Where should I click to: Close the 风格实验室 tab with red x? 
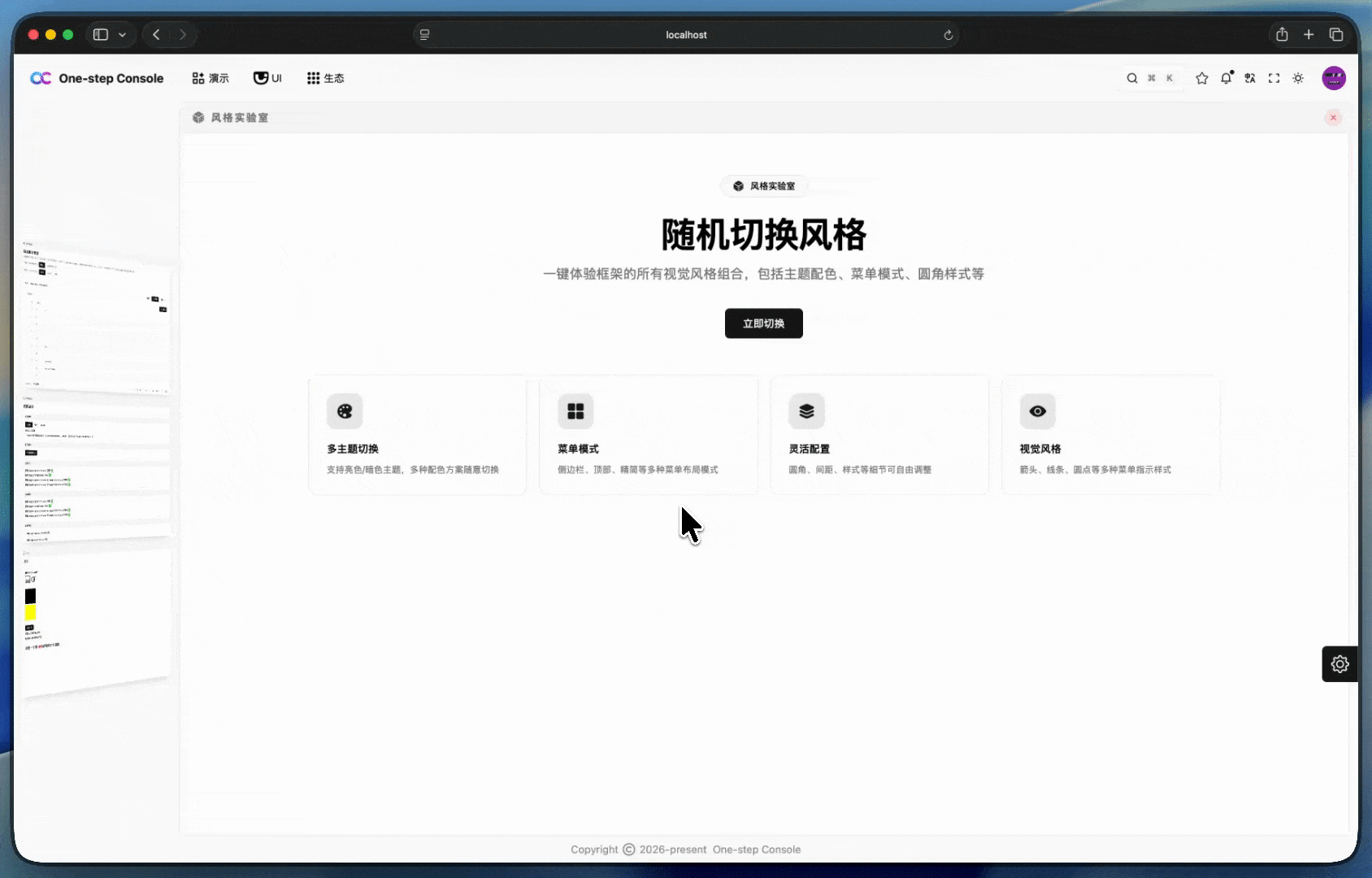1333,118
